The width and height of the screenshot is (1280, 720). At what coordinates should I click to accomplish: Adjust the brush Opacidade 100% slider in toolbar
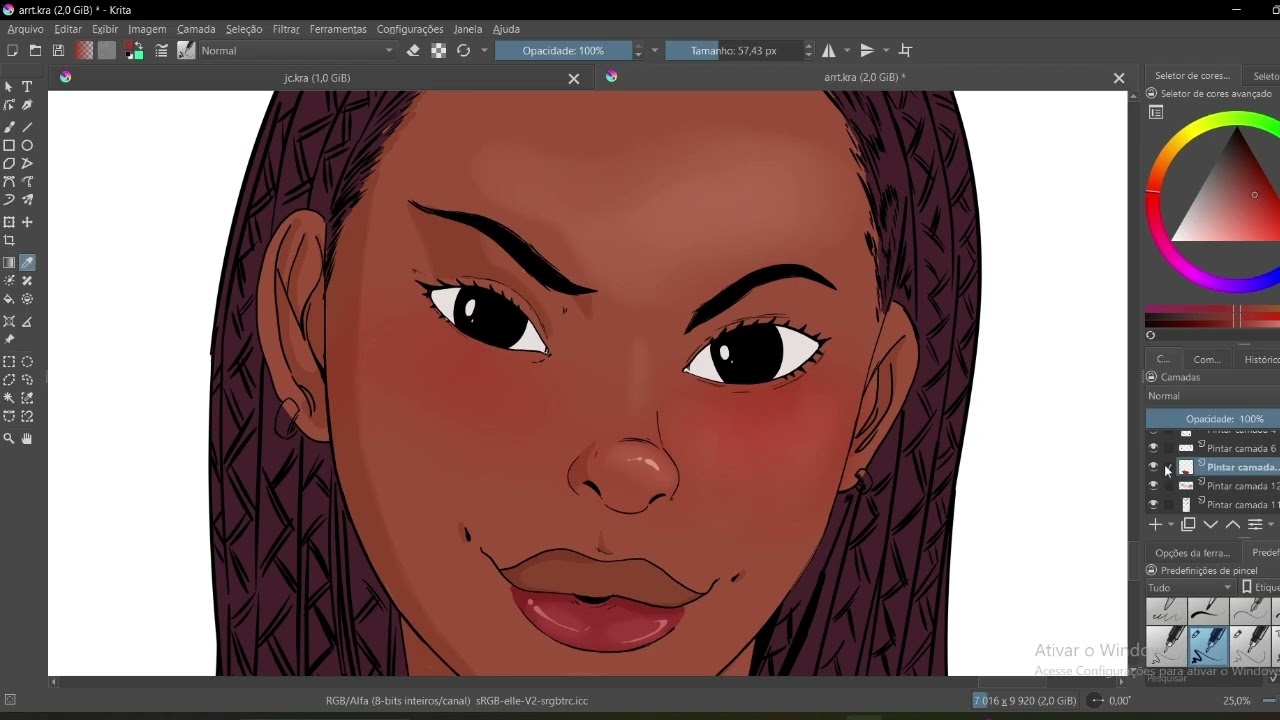(x=564, y=51)
